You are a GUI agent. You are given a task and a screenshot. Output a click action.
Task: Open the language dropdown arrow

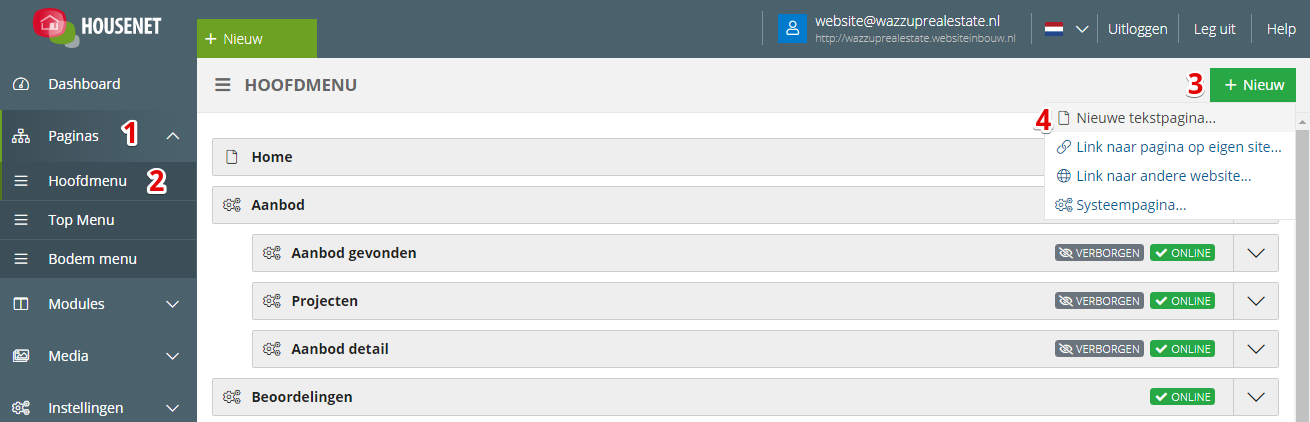coord(1081,30)
